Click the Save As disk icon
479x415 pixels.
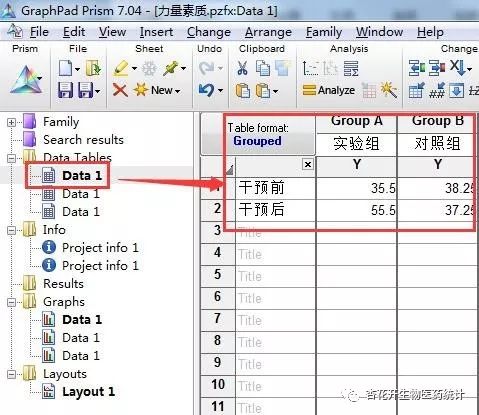tap(85, 90)
